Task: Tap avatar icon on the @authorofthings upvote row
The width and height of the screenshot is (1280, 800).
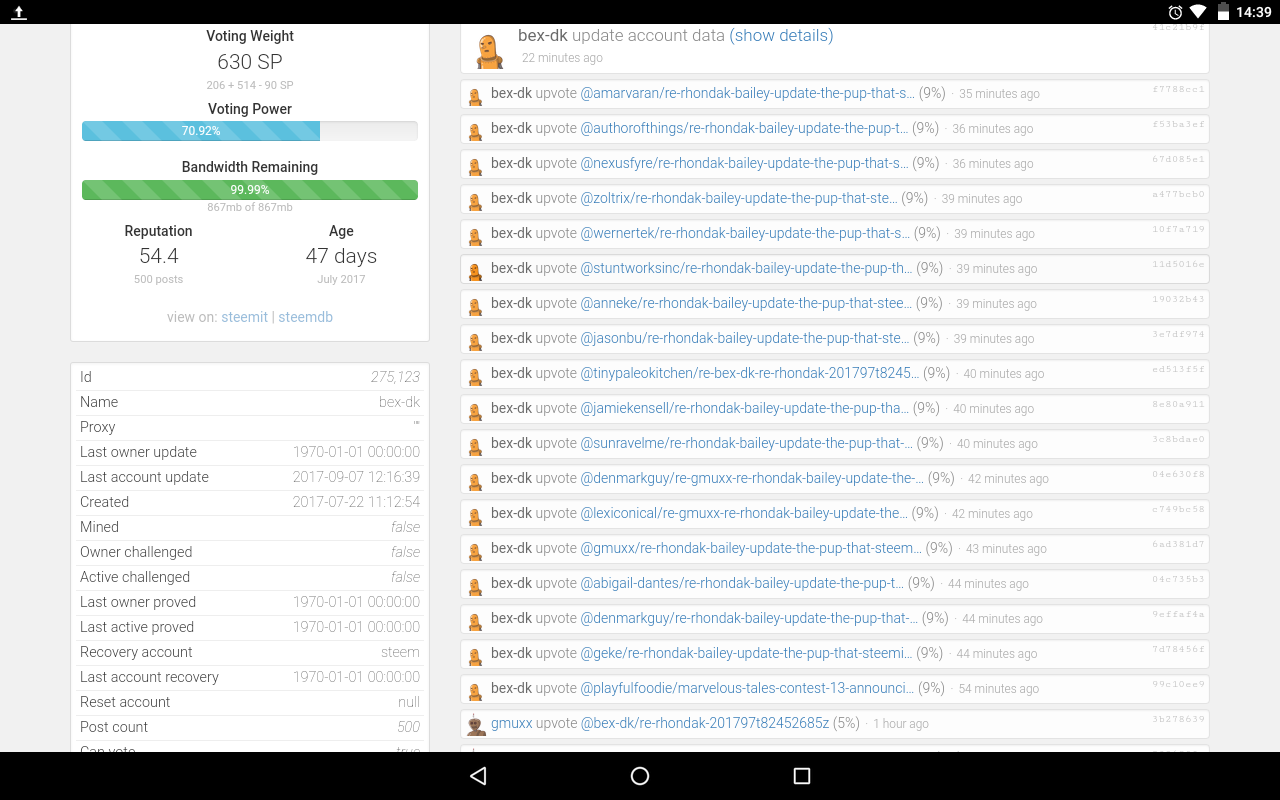Action: click(x=476, y=131)
